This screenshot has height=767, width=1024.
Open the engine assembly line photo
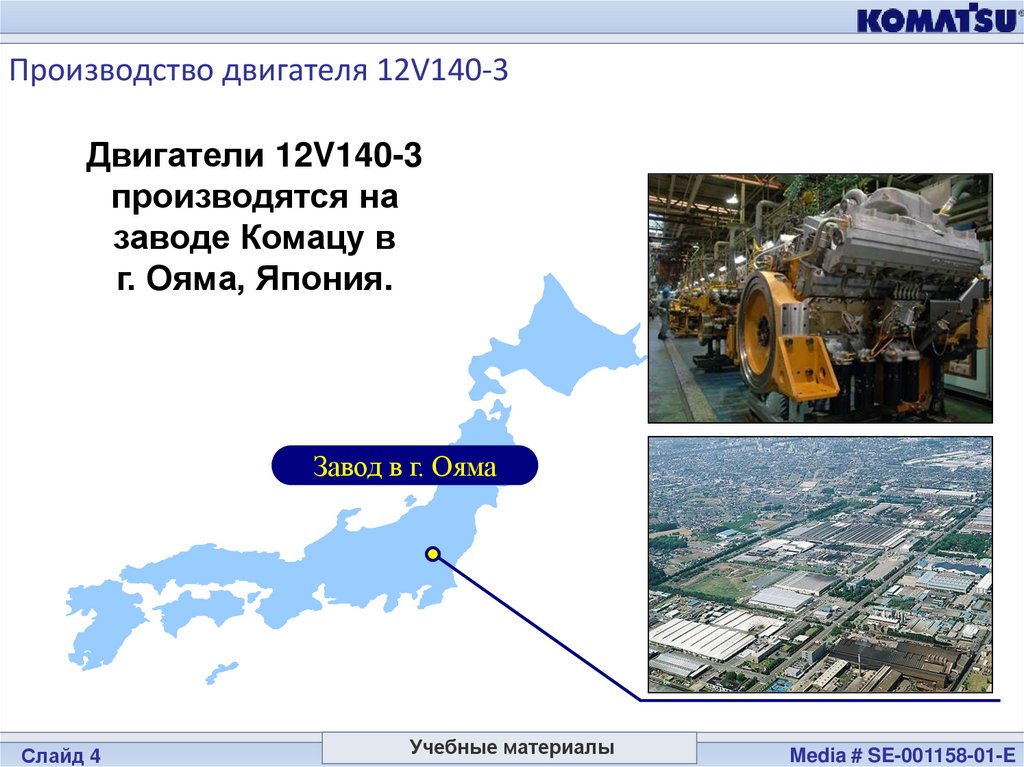pos(820,298)
